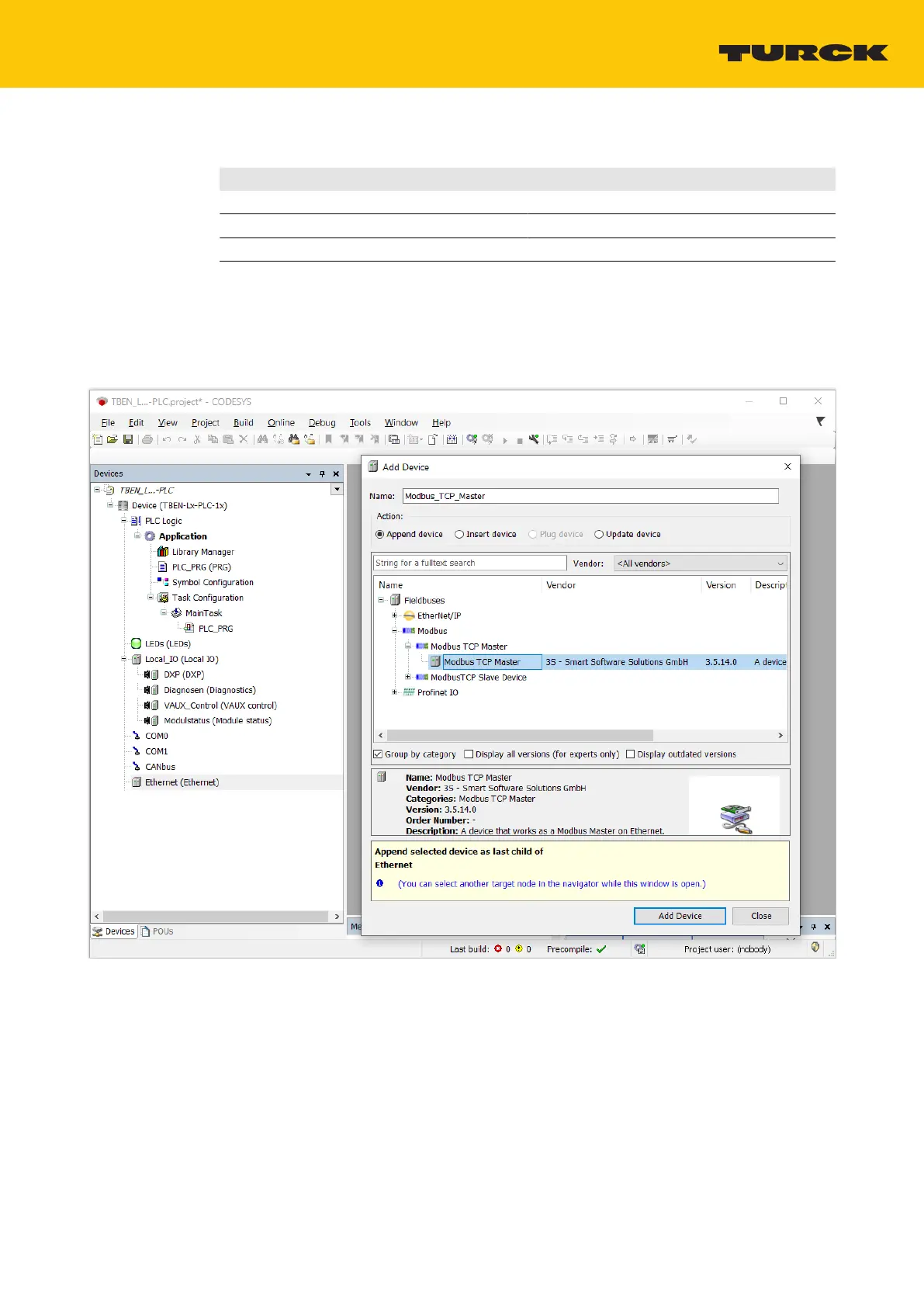Click the horizontal scrollbar of the device list
924x1307 pixels.
click(x=520, y=735)
